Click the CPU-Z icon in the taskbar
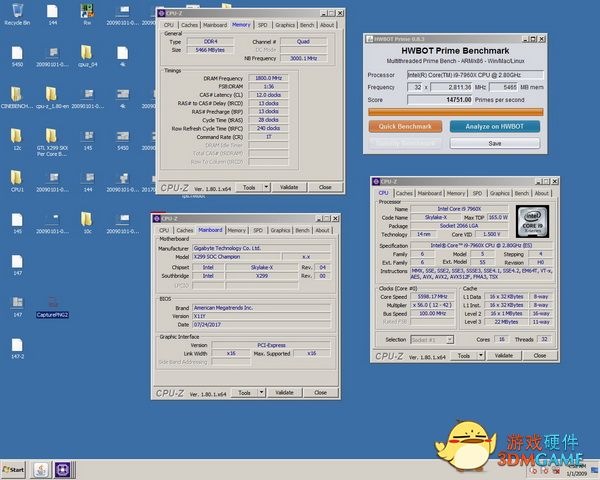This screenshot has height=480, width=600. click(61, 469)
